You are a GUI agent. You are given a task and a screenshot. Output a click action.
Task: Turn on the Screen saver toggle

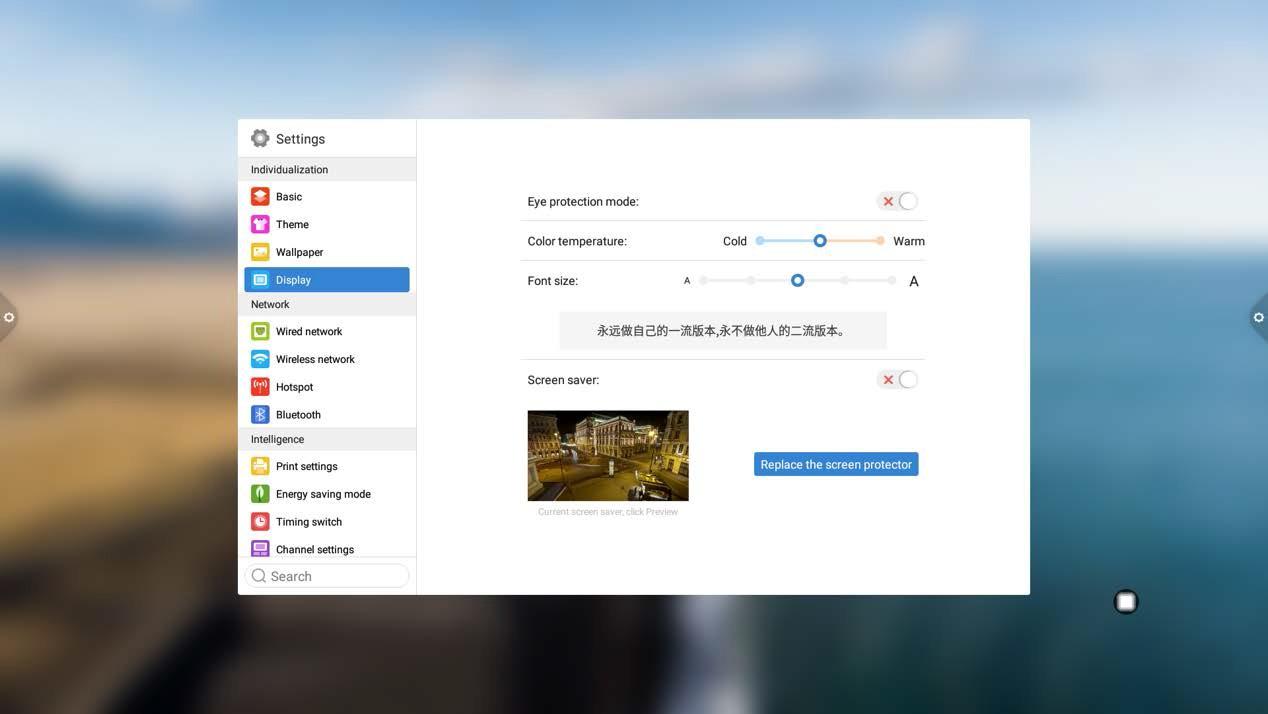(898, 380)
